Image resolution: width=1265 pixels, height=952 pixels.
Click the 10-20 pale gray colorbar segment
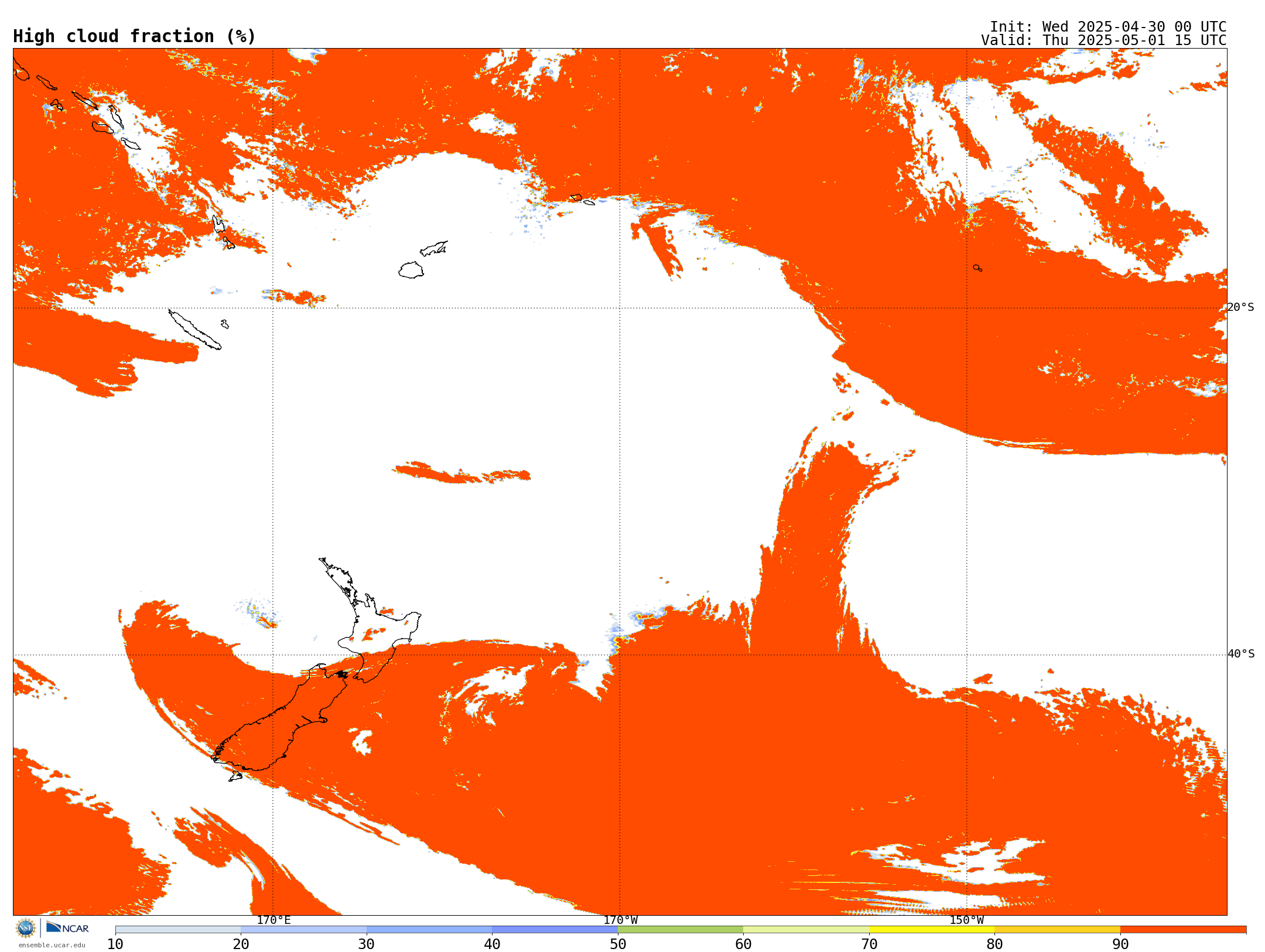[178, 930]
